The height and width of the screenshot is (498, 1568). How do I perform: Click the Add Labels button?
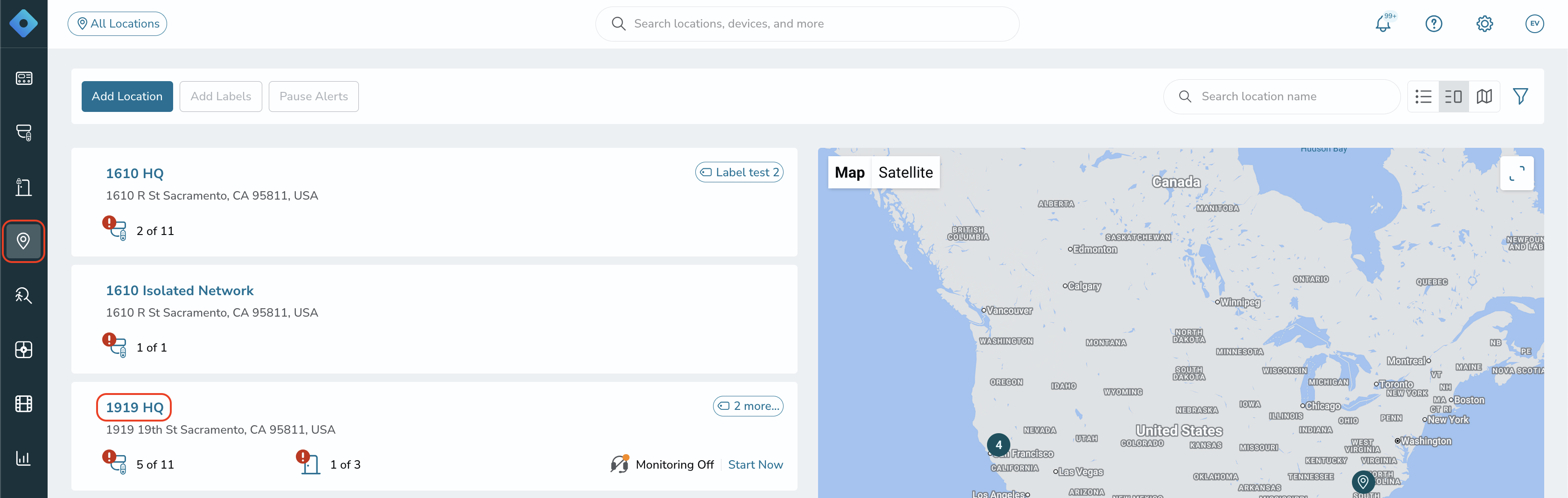[221, 97]
